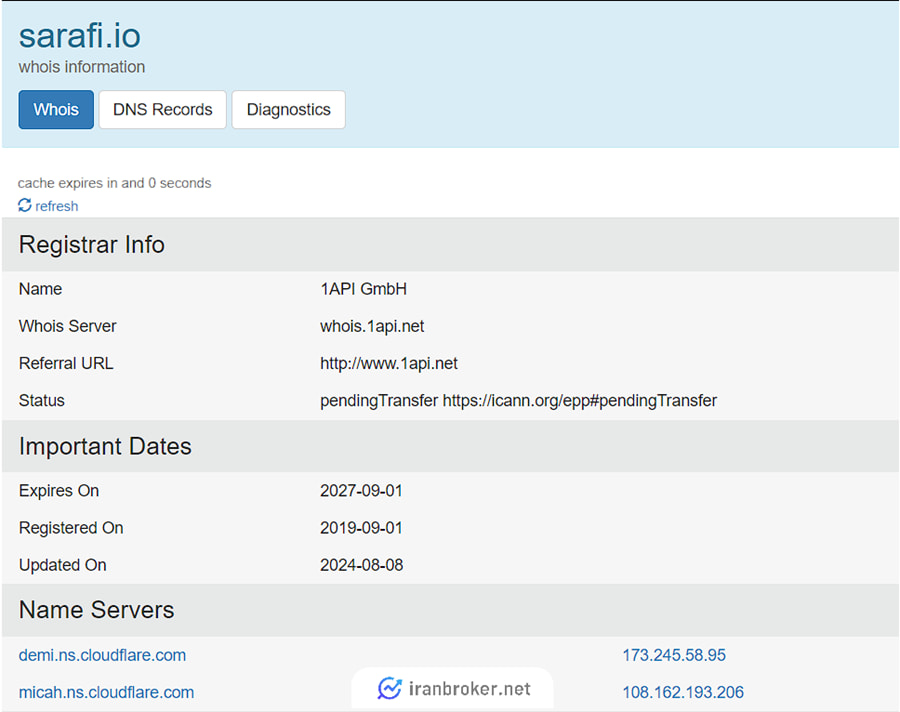Screen dimensions: 900x712
Task: Select the registrar name 1API GmbH
Action: coord(363,289)
